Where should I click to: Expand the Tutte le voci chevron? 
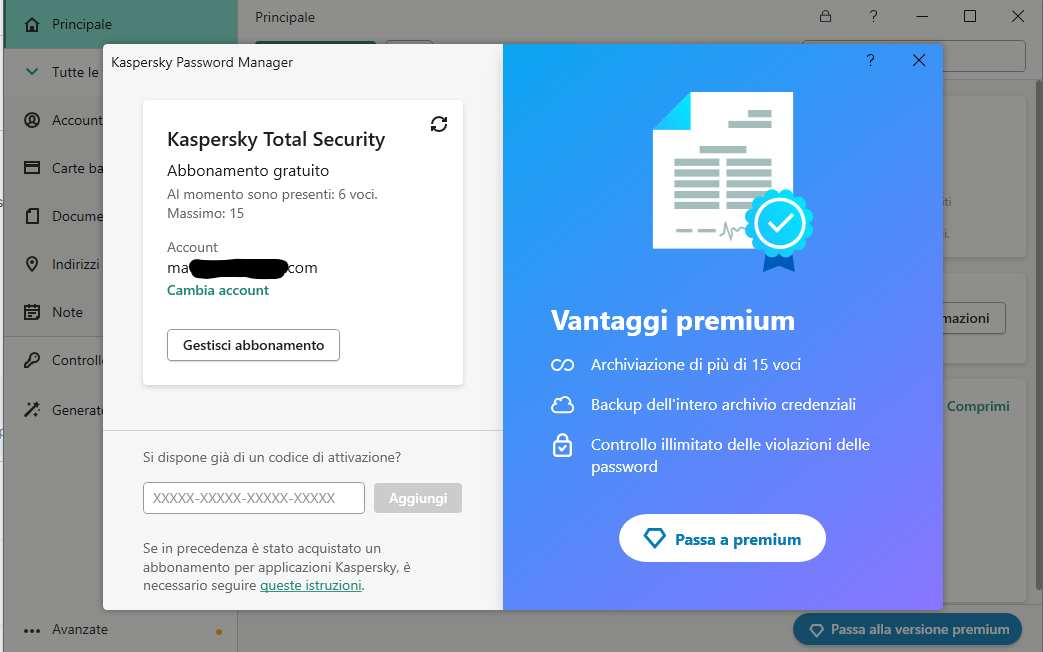click(x=32, y=72)
